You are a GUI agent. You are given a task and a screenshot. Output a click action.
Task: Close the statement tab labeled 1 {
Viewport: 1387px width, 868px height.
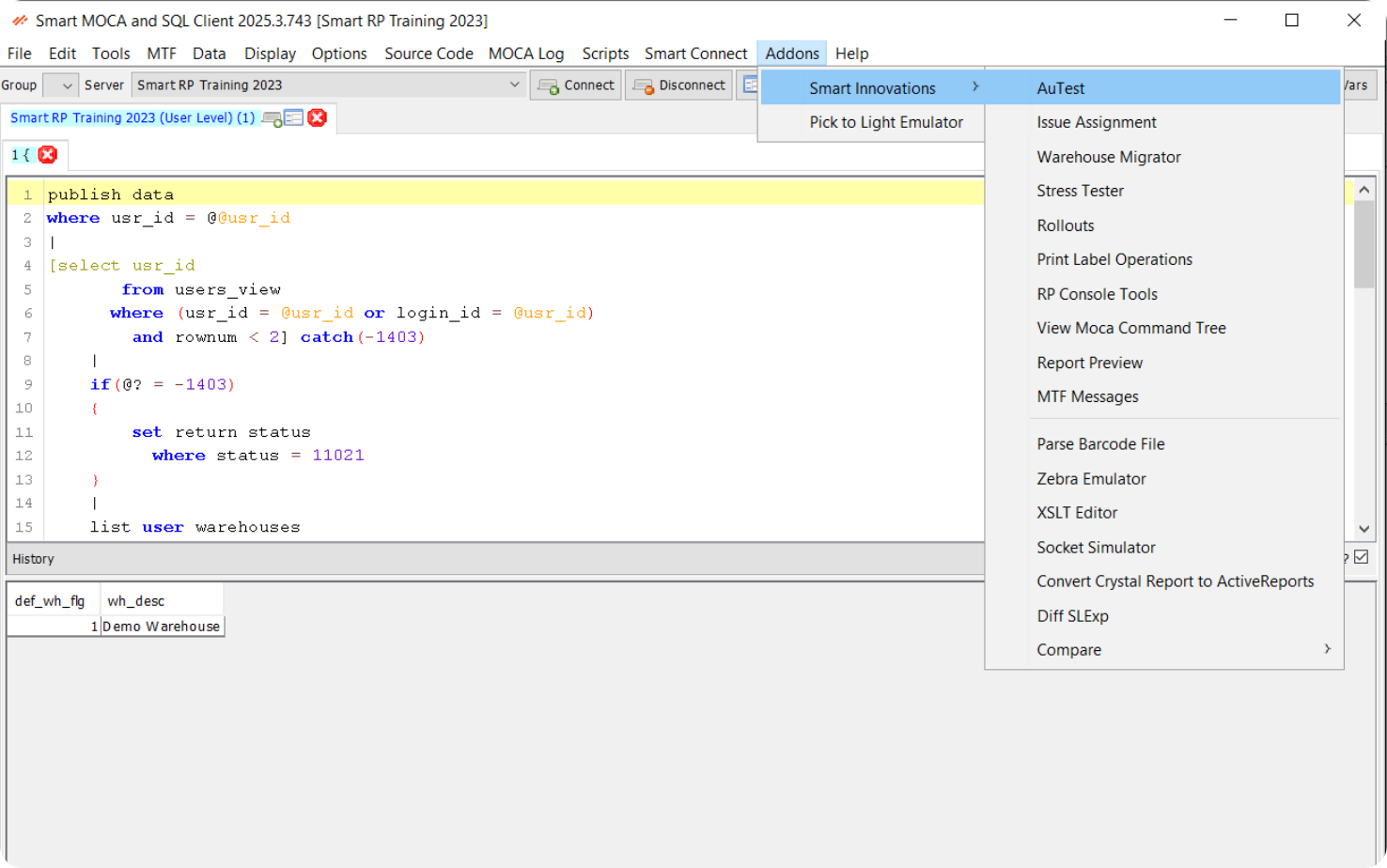pyautogui.click(x=47, y=154)
